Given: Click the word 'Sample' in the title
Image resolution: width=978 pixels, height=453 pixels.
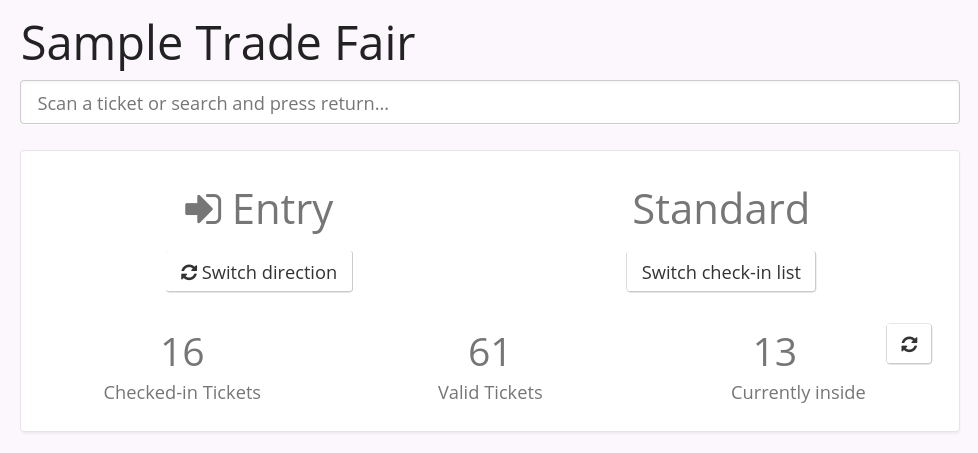Looking at the screenshot, I should 102,43.
